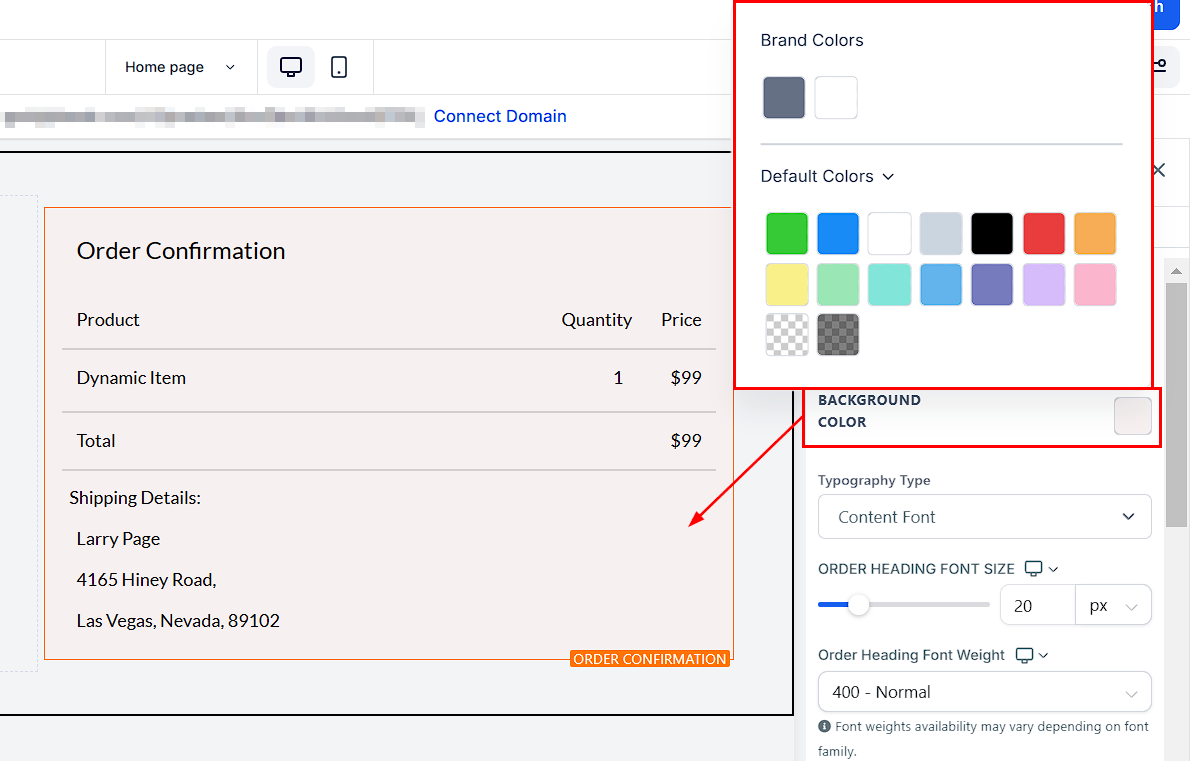The height and width of the screenshot is (761, 1190).
Task: Switch to desktop preview icon
Action: 291,67
